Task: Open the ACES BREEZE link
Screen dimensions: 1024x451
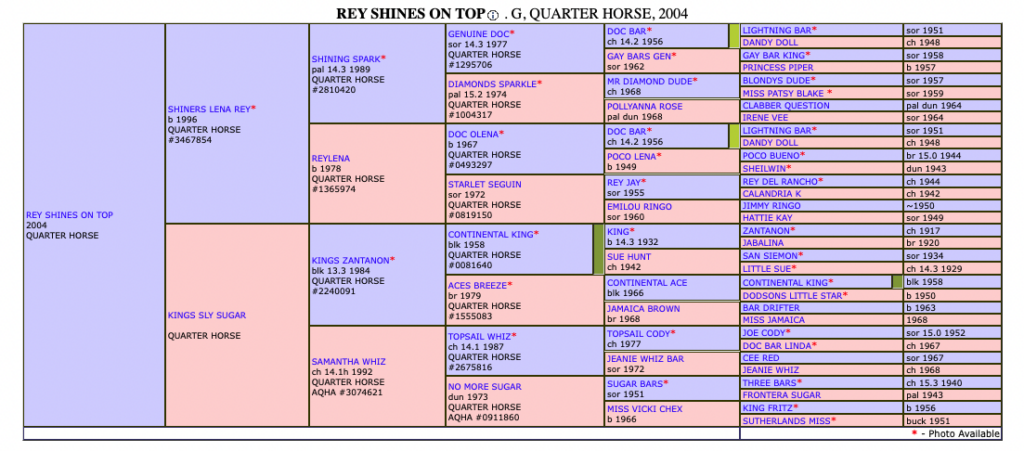Action: click(477, 285)
